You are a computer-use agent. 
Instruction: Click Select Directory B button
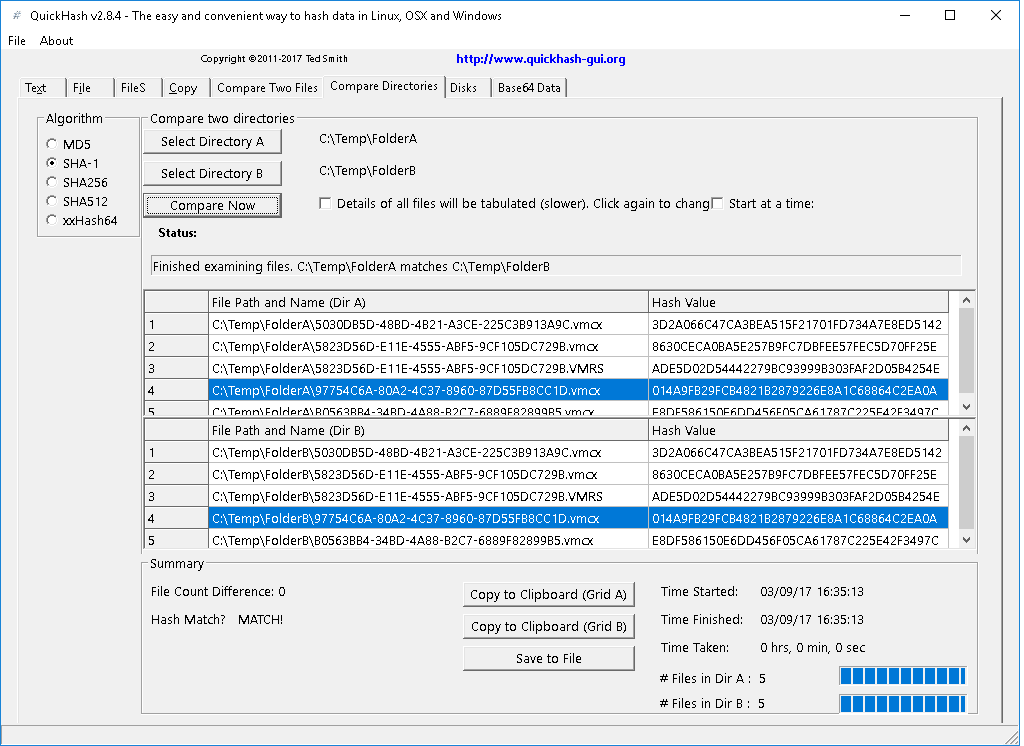tap(212, 173)
